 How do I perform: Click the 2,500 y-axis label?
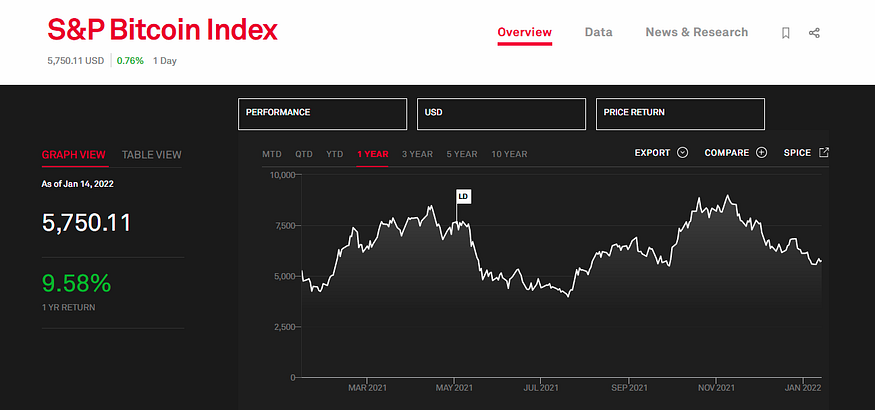(284, 327)
